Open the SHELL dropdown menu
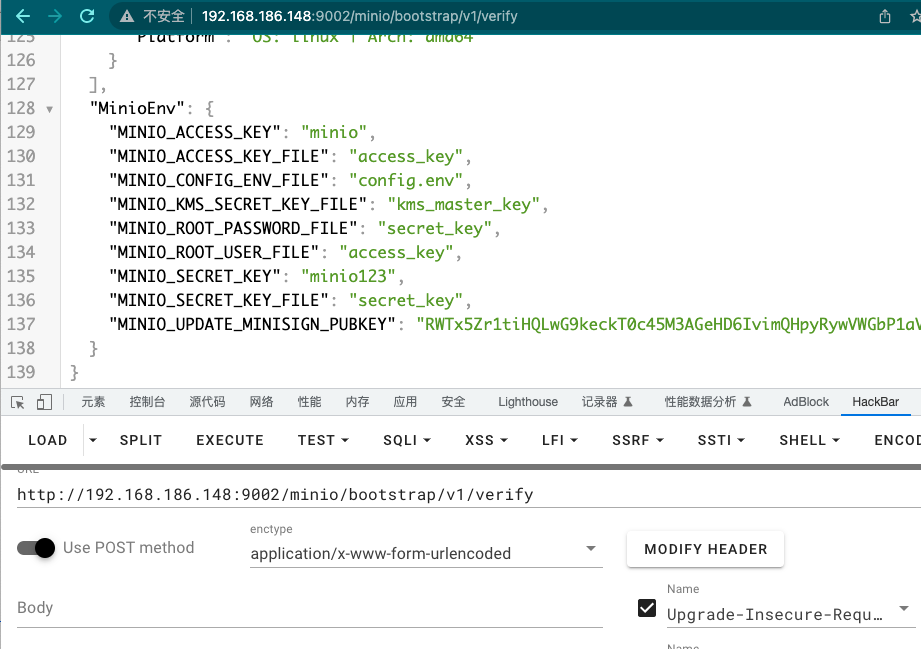 pos(809,440)
